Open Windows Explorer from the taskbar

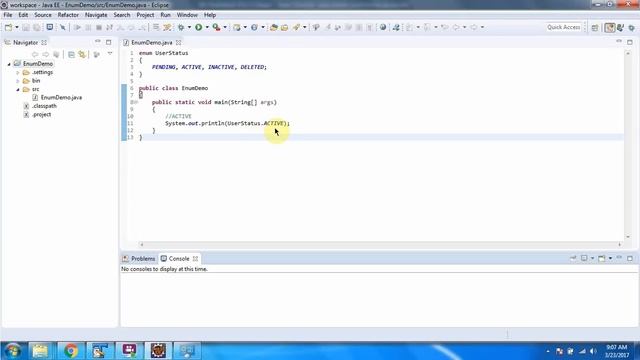tap(40, 351)
